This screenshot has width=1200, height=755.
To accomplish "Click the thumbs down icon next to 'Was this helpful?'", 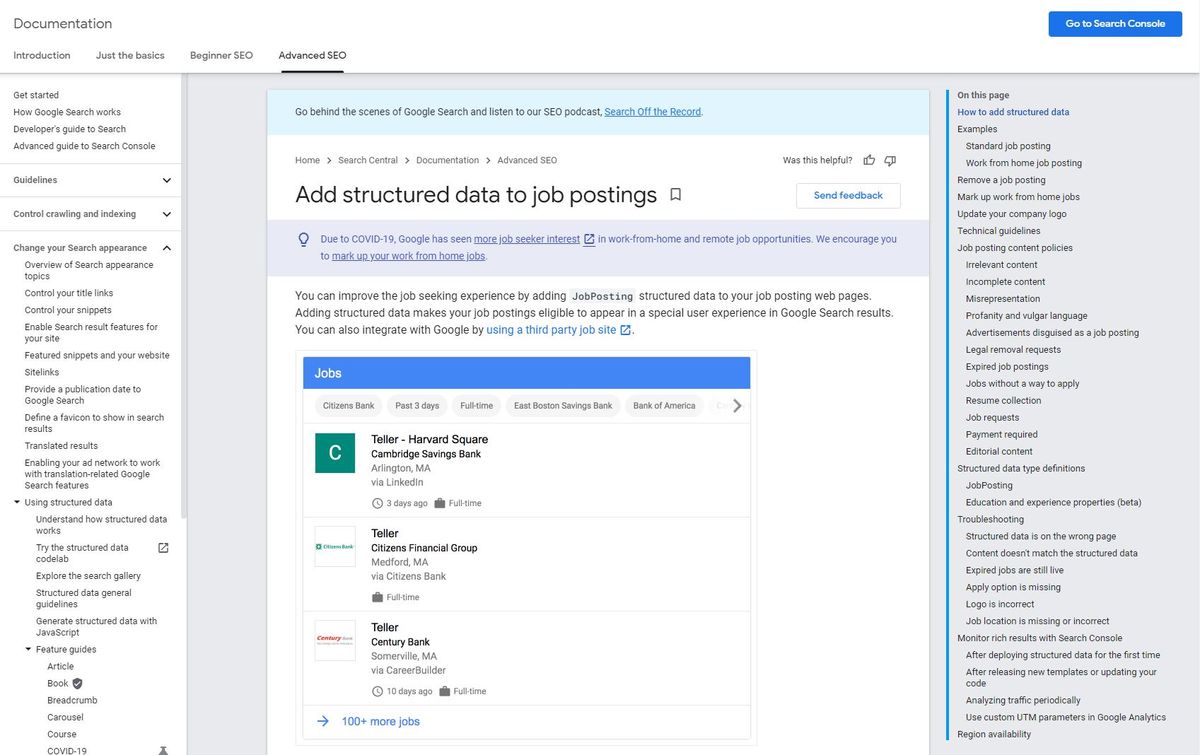I will pos(890,160).
